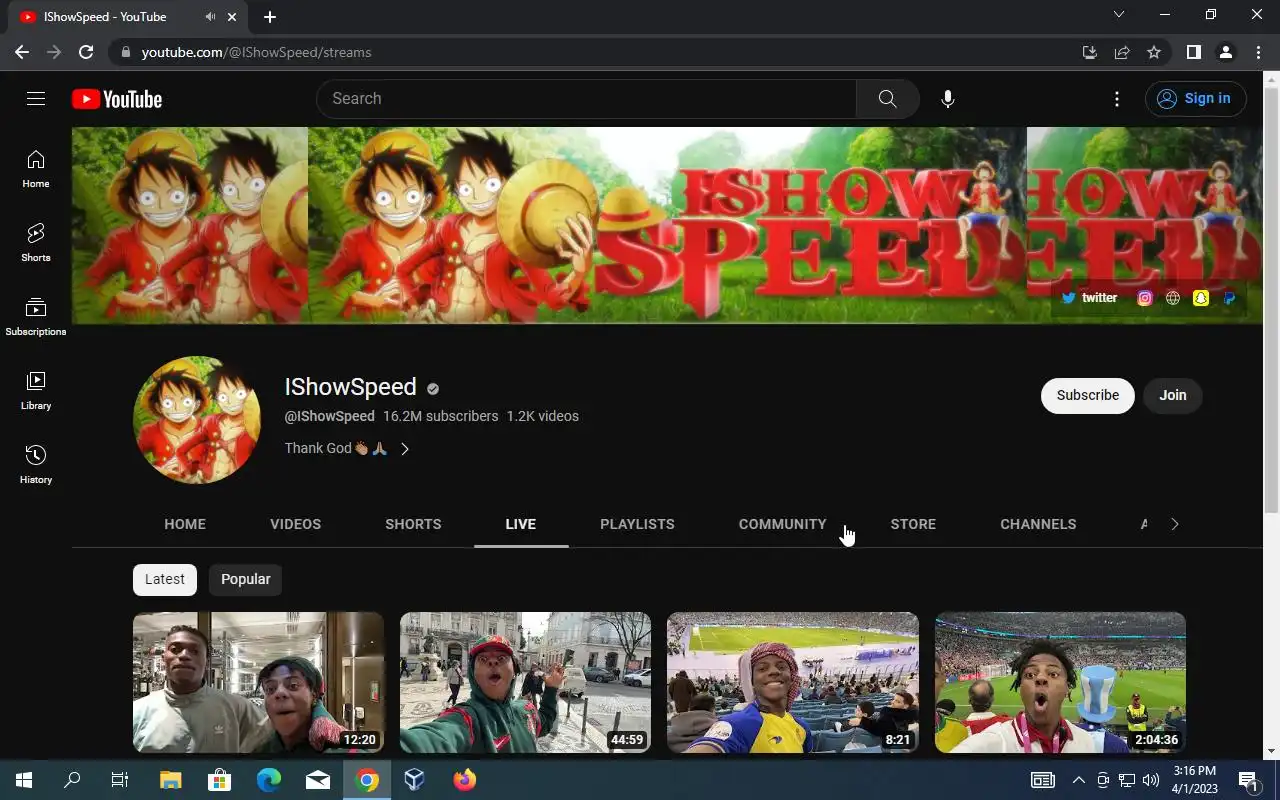Open the twitter link on banner
The image size is (1280, 800).
click(x=1089, y=298)
